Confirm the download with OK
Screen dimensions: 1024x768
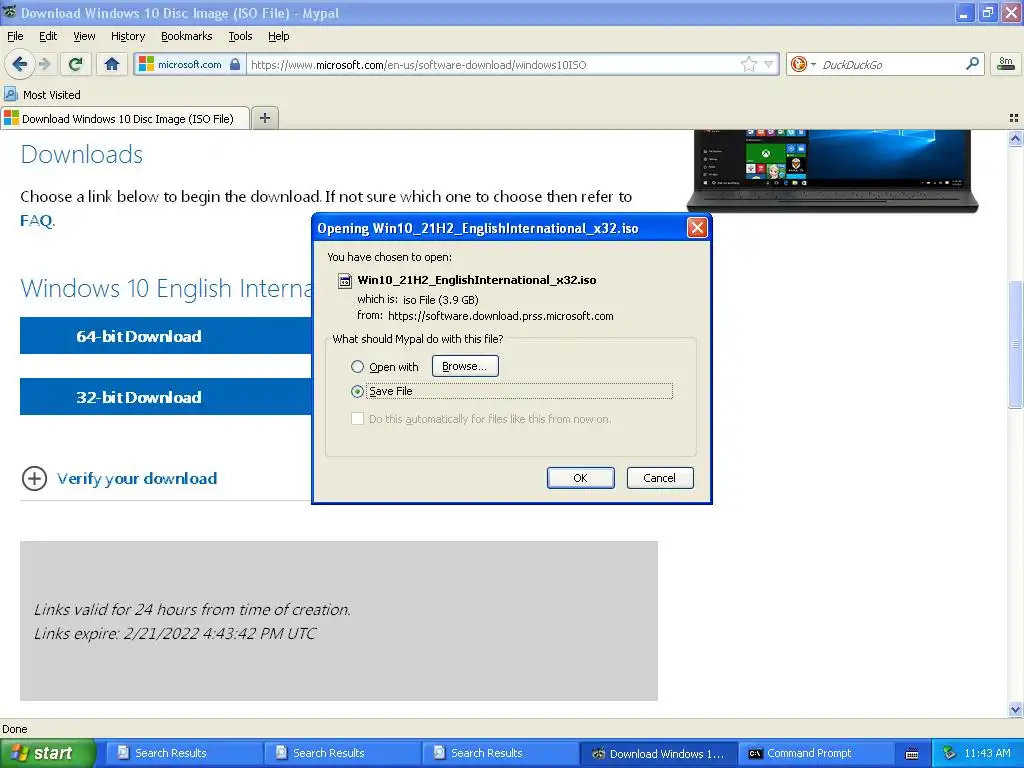580,478
